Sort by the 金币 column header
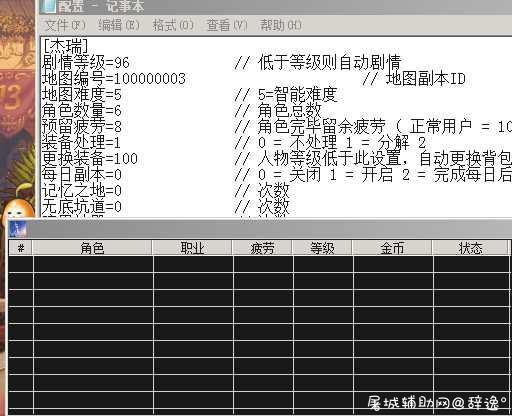 click(x=392, y=248)
